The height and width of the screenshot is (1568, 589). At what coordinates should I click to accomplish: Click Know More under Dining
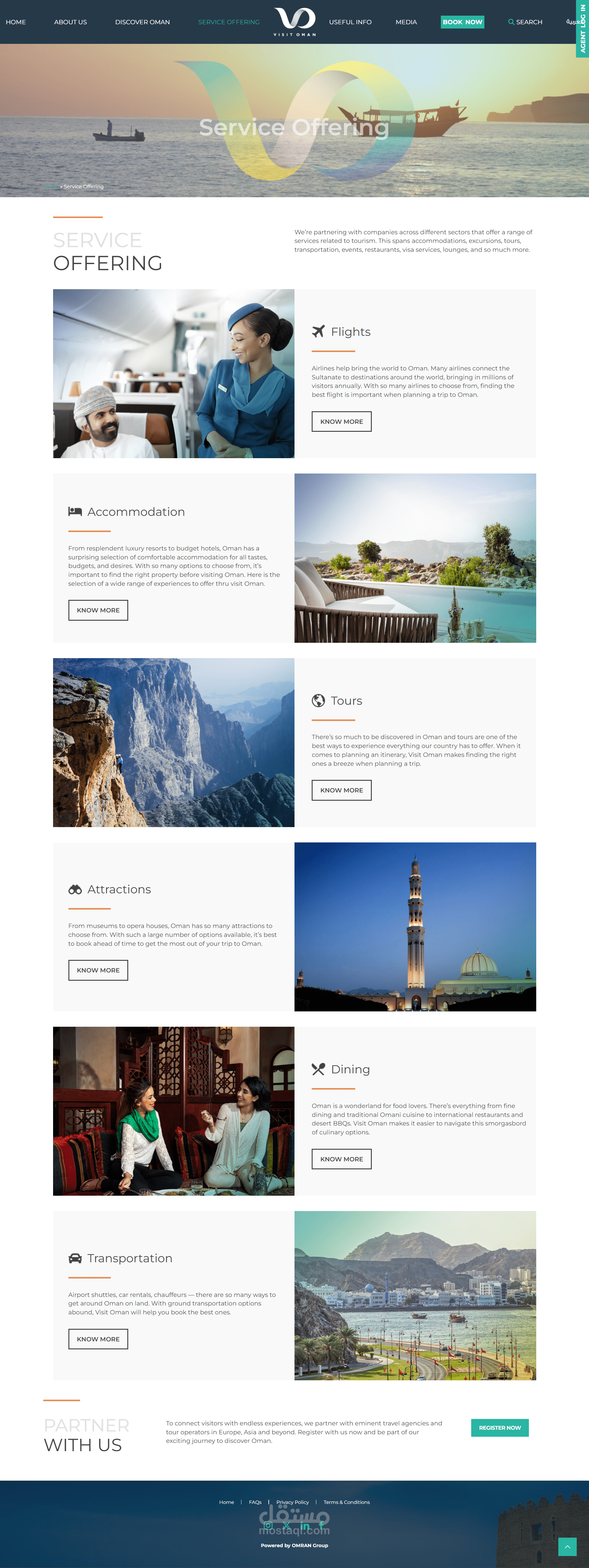342,1159
